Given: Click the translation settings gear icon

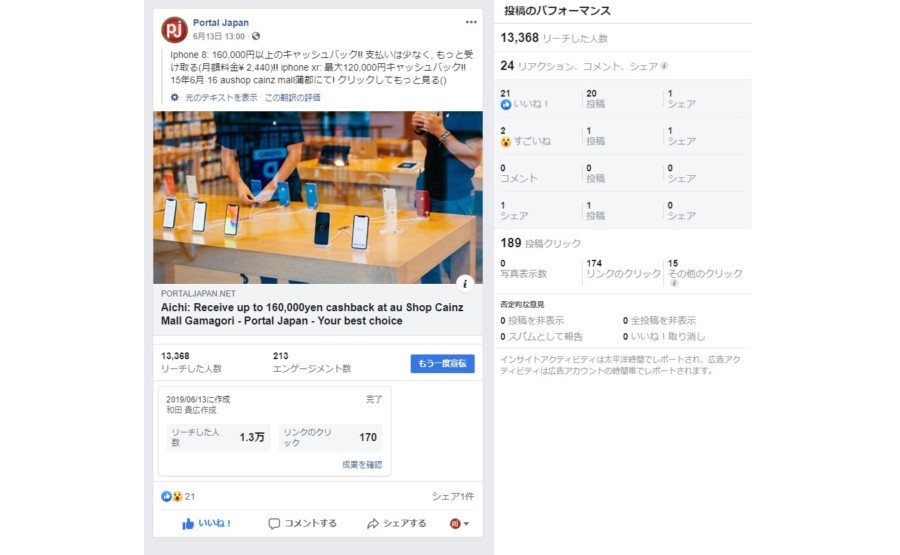Looking at the screenshot, I should pyautogui.click(x=174, y=98).
